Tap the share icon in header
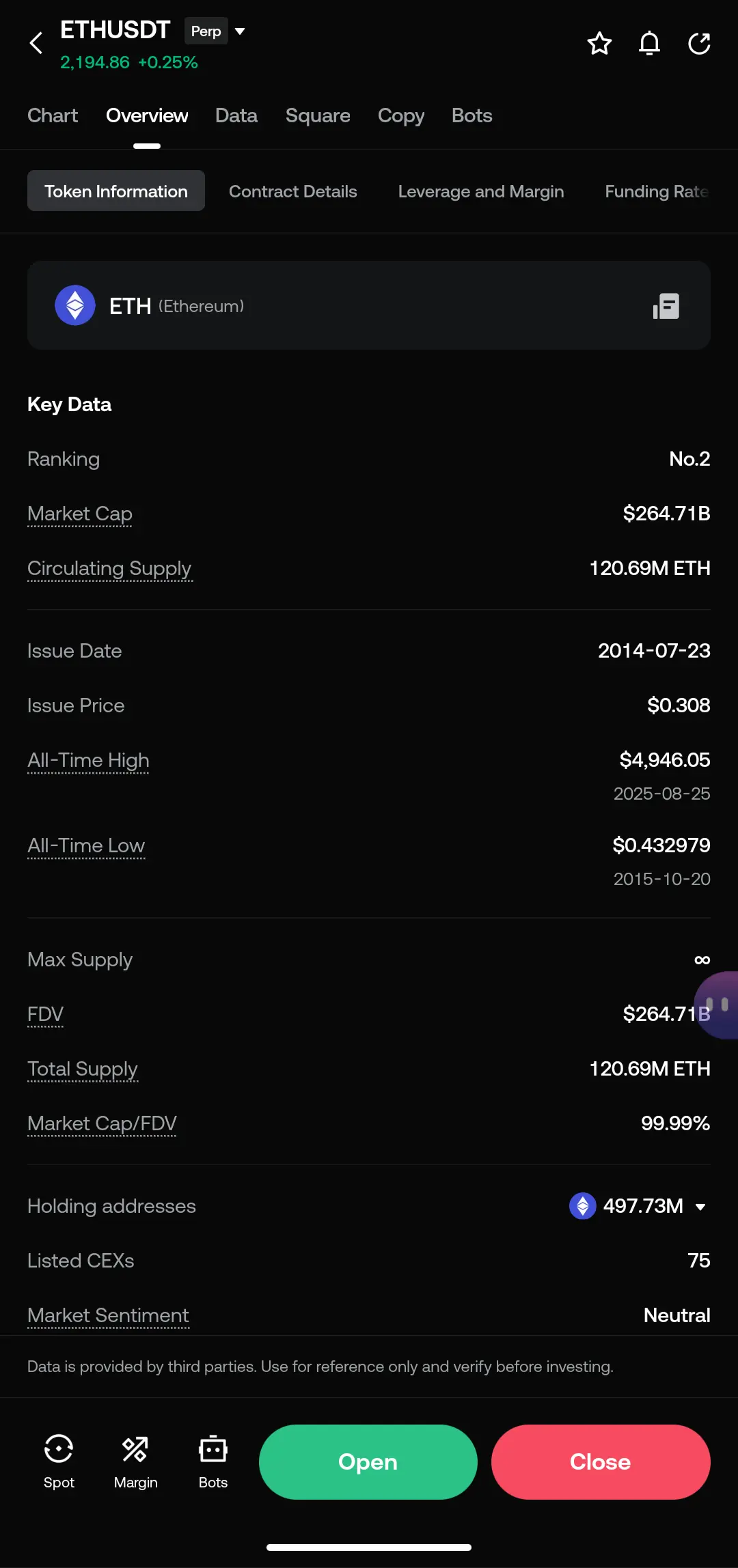This screenshot has width=738, height=1568. point(699,44)
